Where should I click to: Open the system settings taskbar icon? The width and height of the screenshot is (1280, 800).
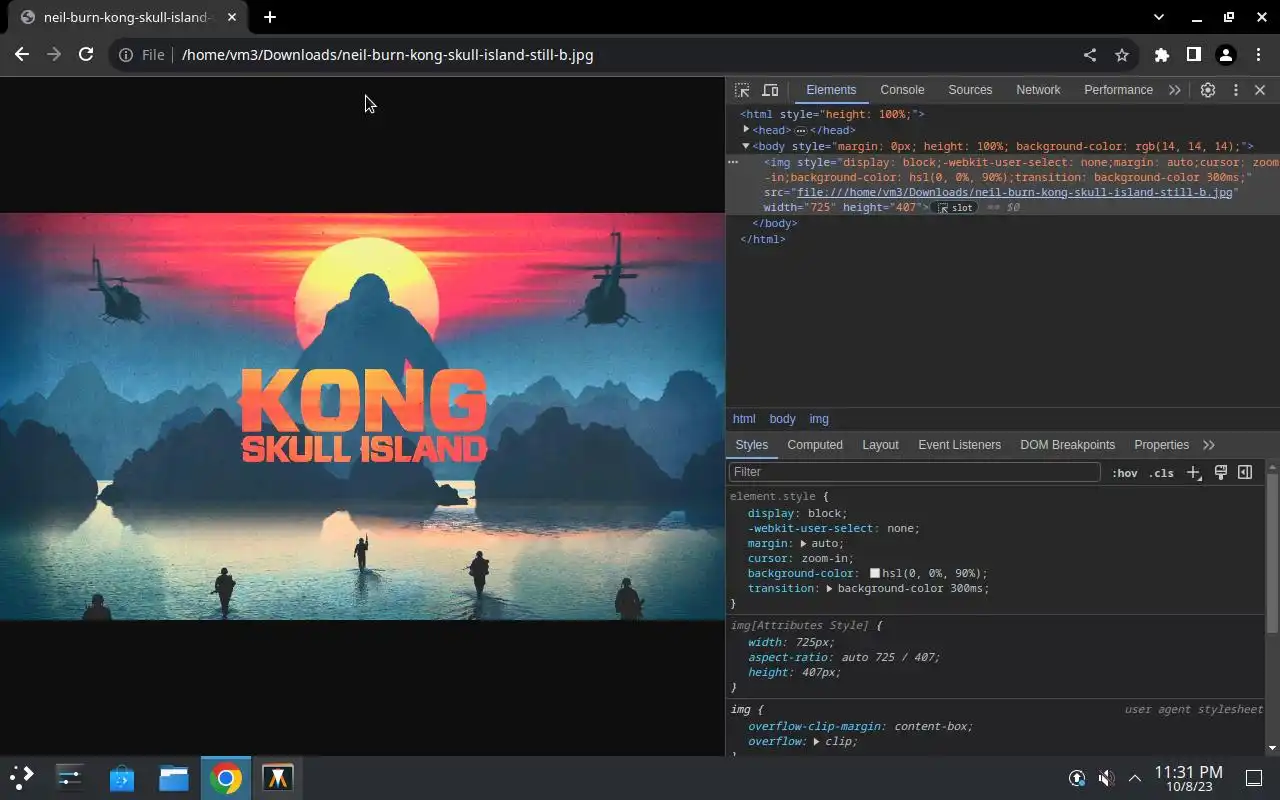tap(70, 778)
